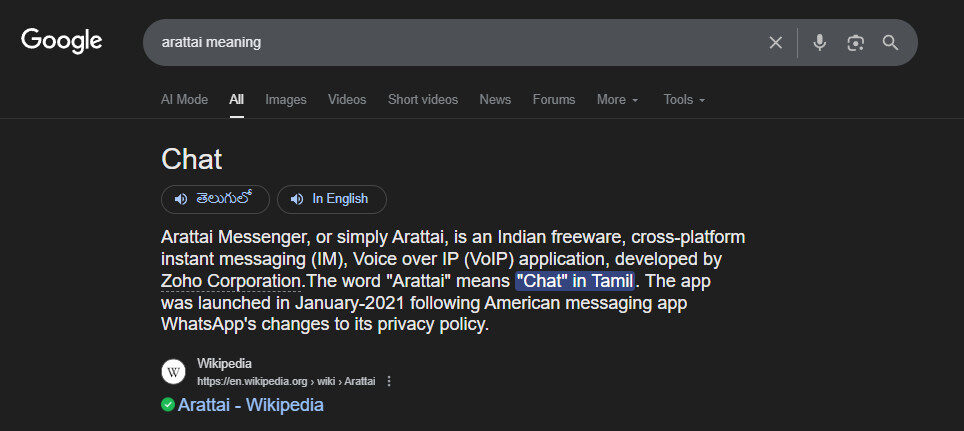Screen dimensions: 964x431
Task: Open the Tools dropdown
Action: pos(684,100)
